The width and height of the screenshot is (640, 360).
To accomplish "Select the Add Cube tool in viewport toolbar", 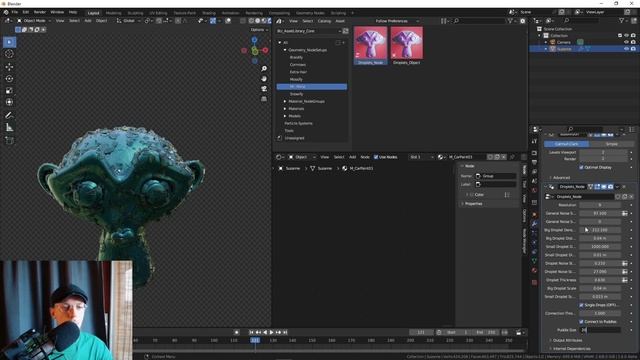I will [9, 141].
